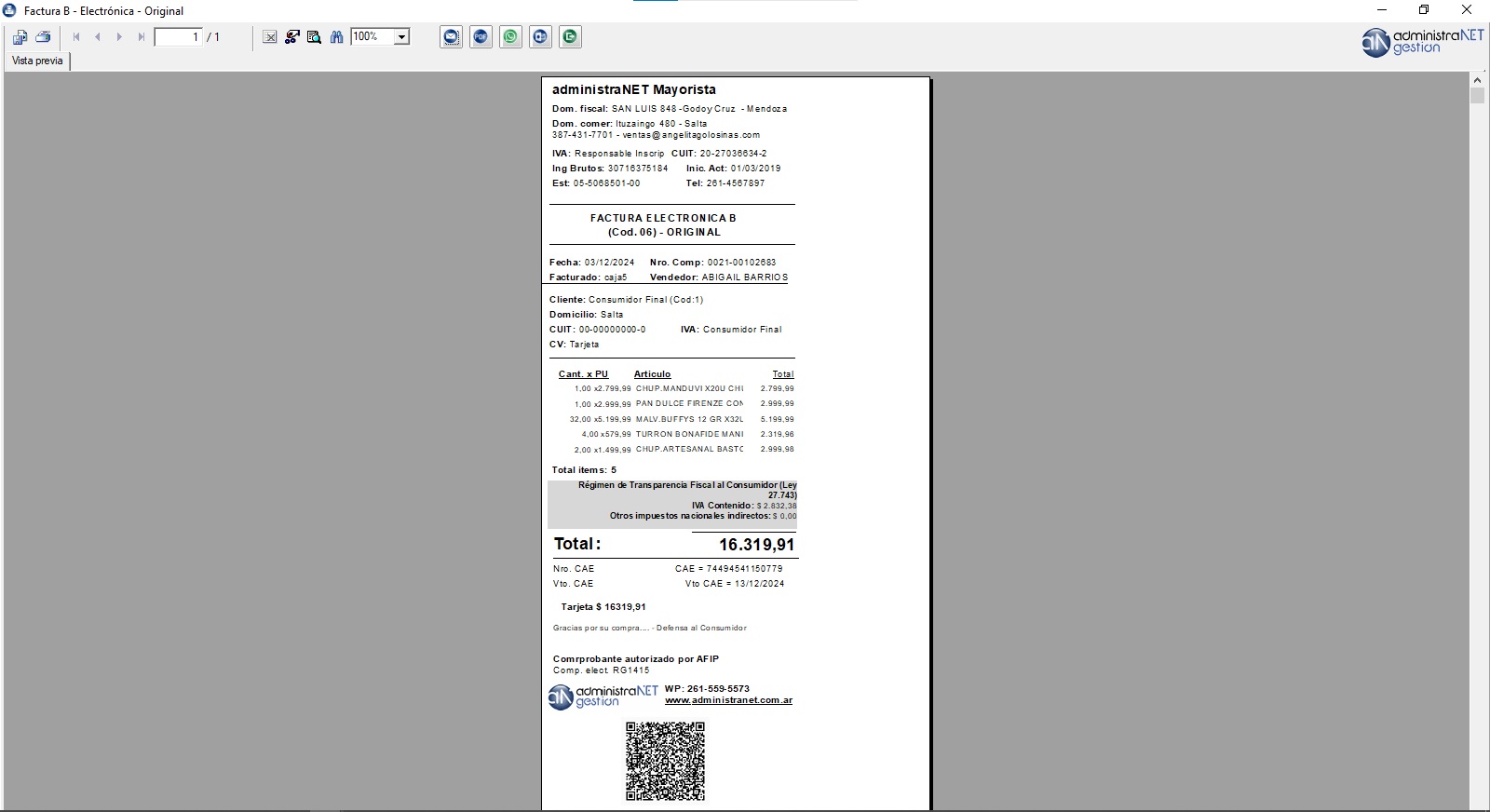Click the PAN DULCE FIRENZE item row
Screen dimensions: 1490x812
tap(684, 404)
